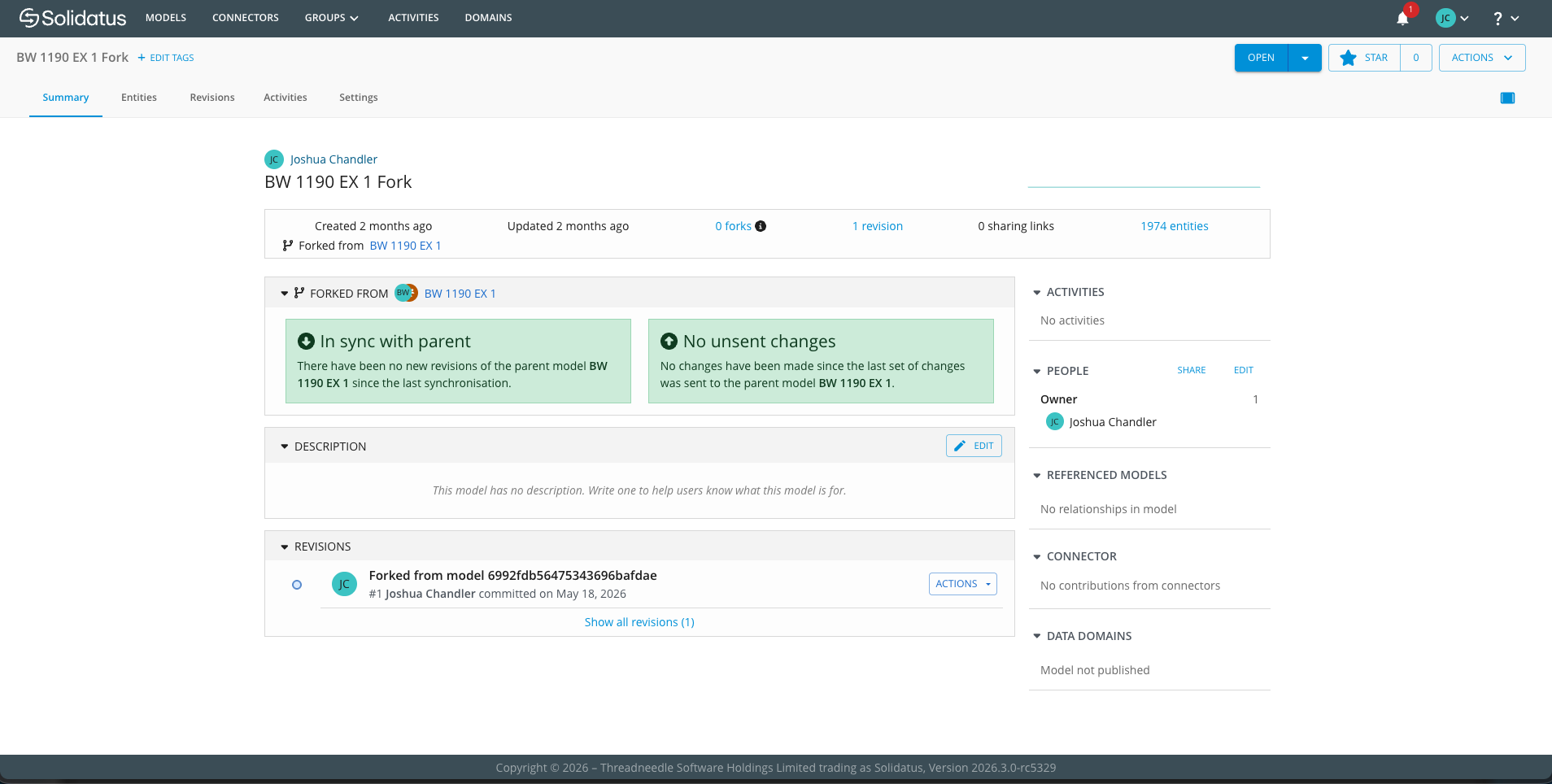This screenshot has height=784, width=1552.
Task: Open BW 1190 EX 1 link after Forked from
Action: click(x=405, y=246)
